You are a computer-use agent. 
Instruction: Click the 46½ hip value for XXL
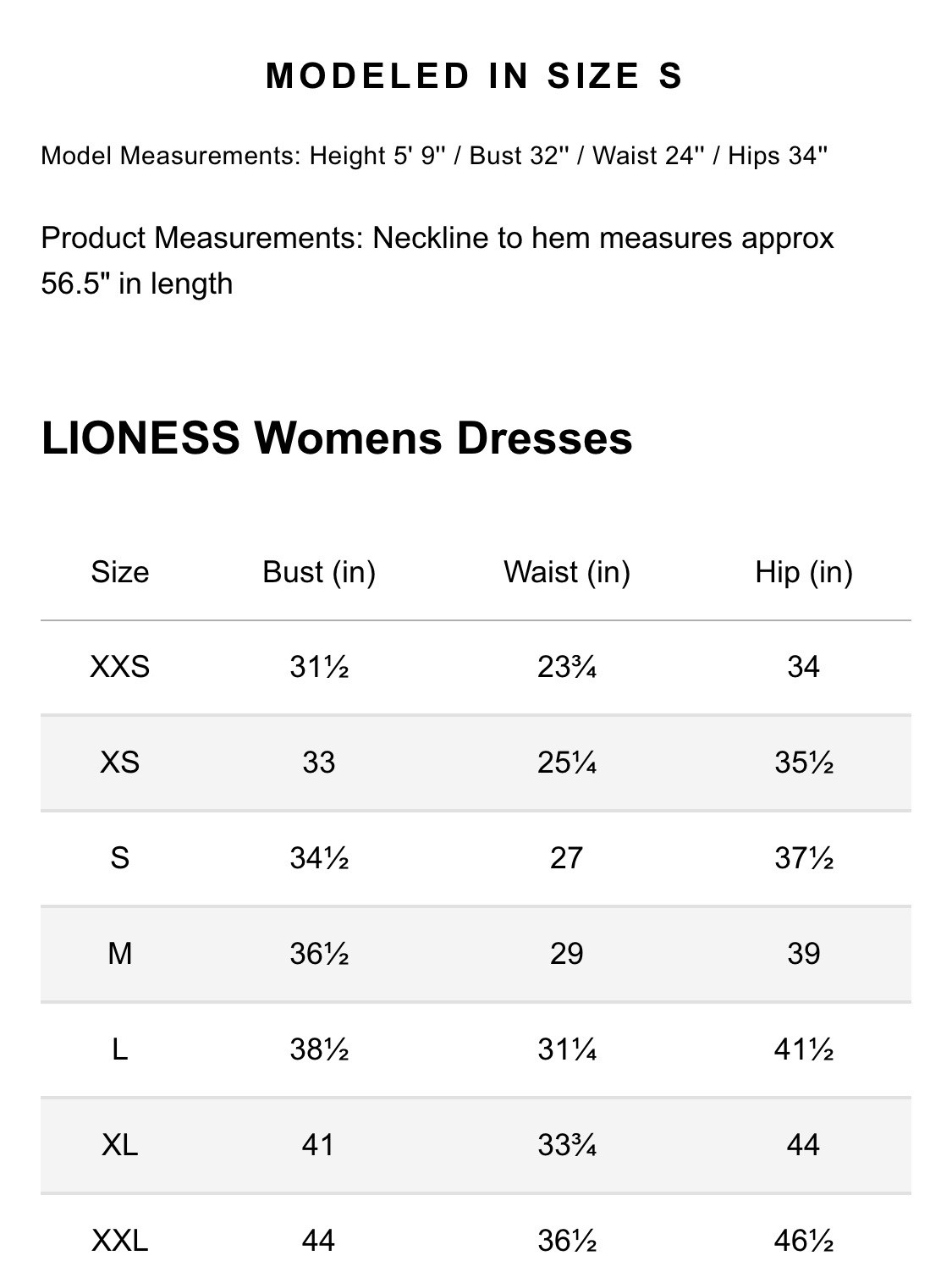(x=804, y=1241)
